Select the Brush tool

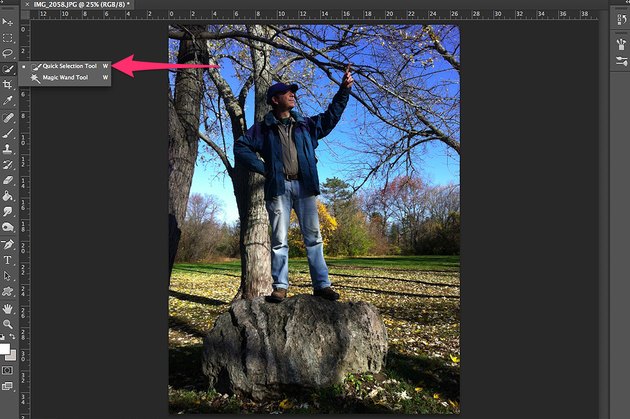click(7, 133)
